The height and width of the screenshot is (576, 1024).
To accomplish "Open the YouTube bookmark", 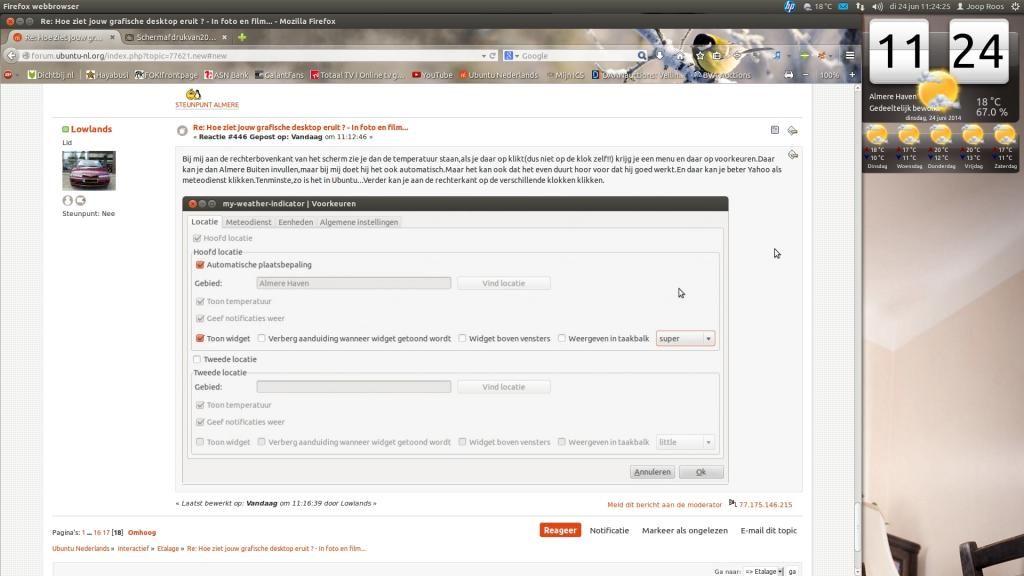I will [x=430, y=75].
